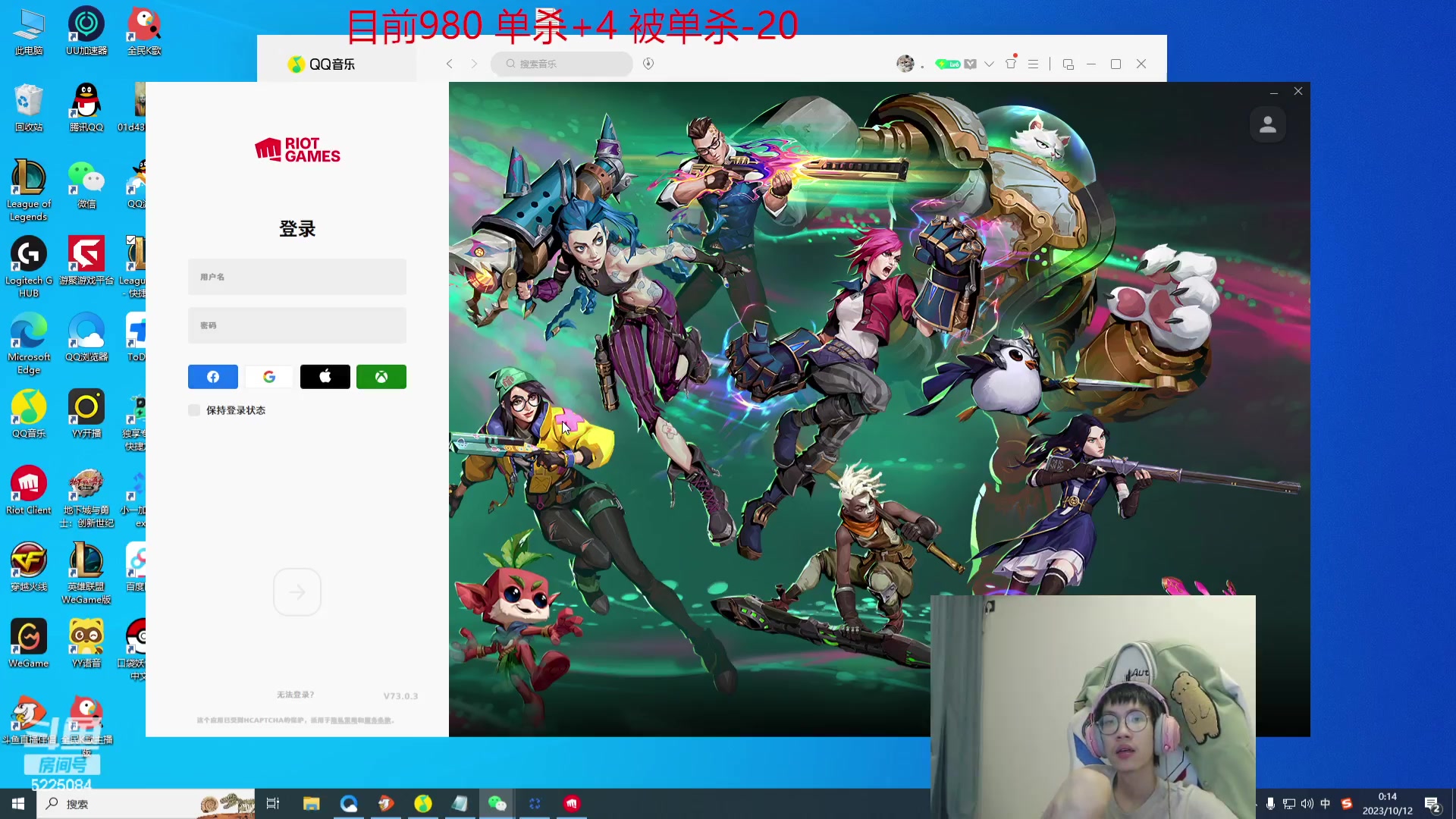Tick the 保持登录状态 checkbox
This screenshot has width=1456, height=819.
(x=194, y=410)
